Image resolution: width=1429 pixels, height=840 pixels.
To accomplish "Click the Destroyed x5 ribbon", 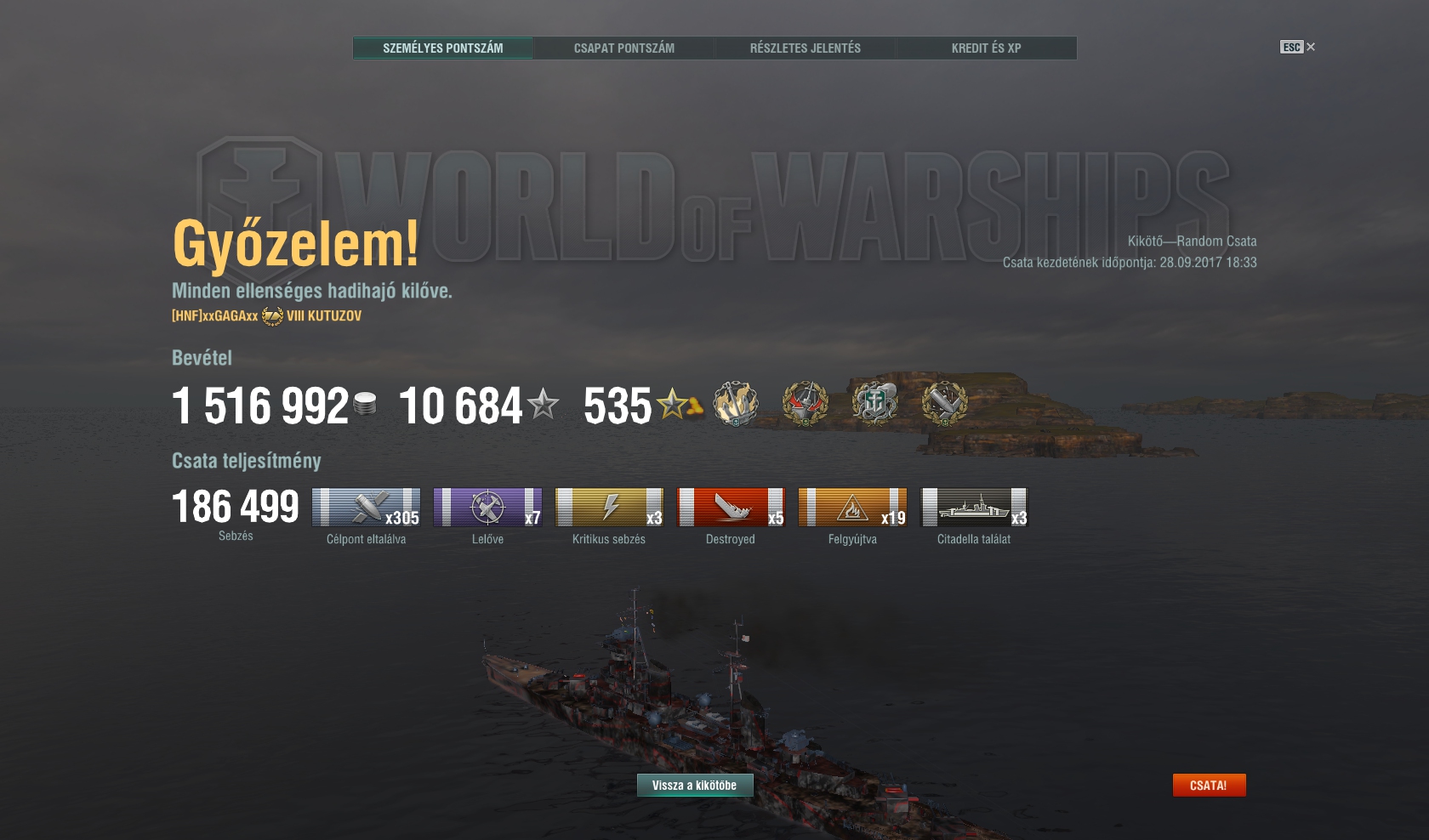I will 731,508.
